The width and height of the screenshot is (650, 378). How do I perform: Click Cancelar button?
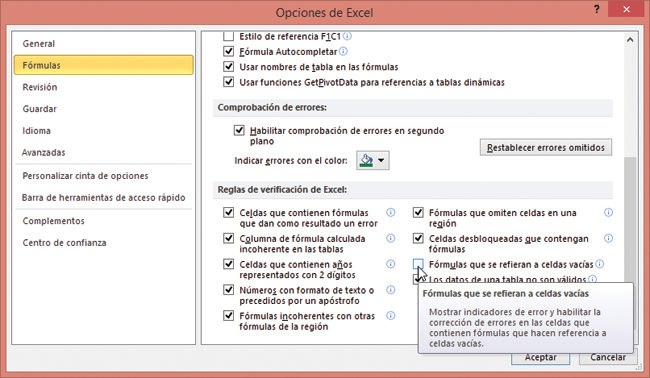point(608,358)
